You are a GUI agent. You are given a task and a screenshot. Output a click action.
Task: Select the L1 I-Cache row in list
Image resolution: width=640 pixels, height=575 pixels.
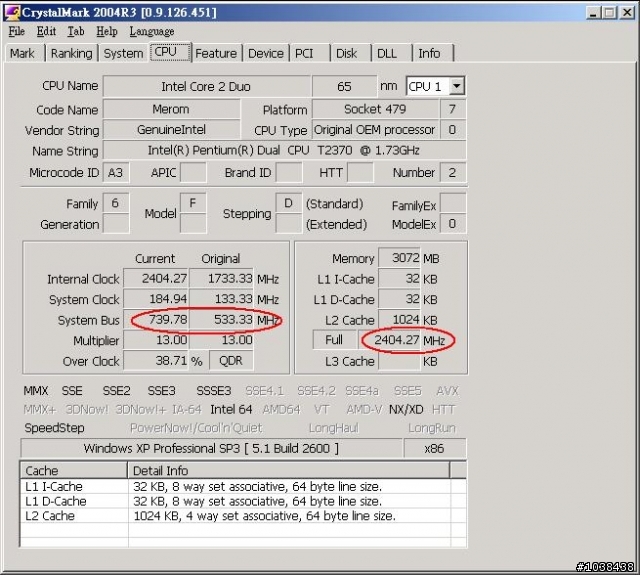click(x=243, y=486)
